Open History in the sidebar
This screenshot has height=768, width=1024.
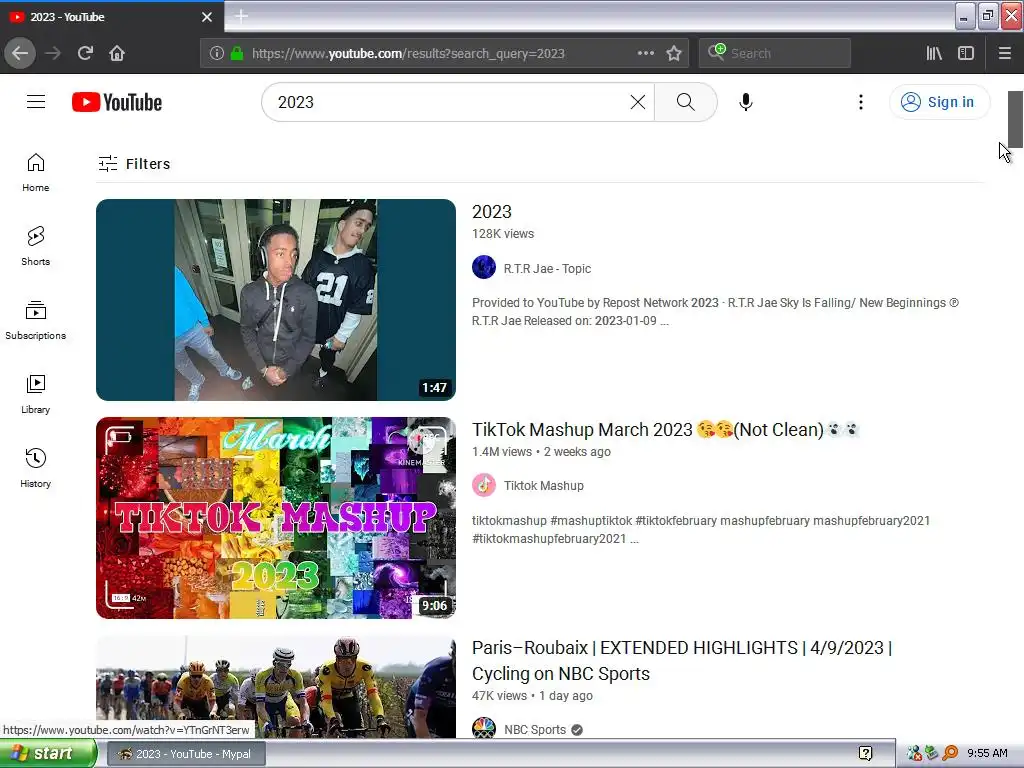[x=35, y=468]
